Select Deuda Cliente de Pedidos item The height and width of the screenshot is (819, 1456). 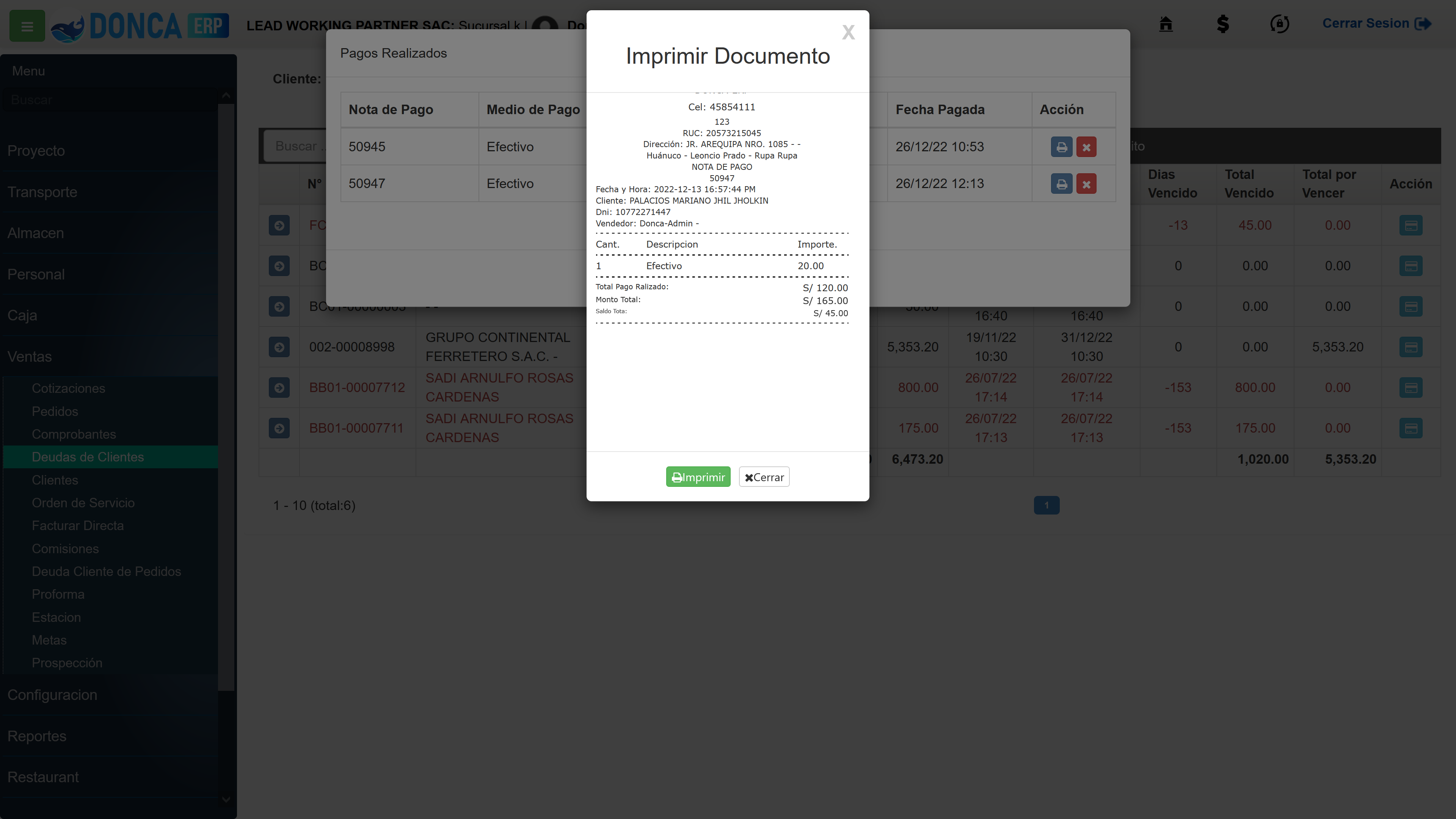pyautogui.click(x=111, y=571)
